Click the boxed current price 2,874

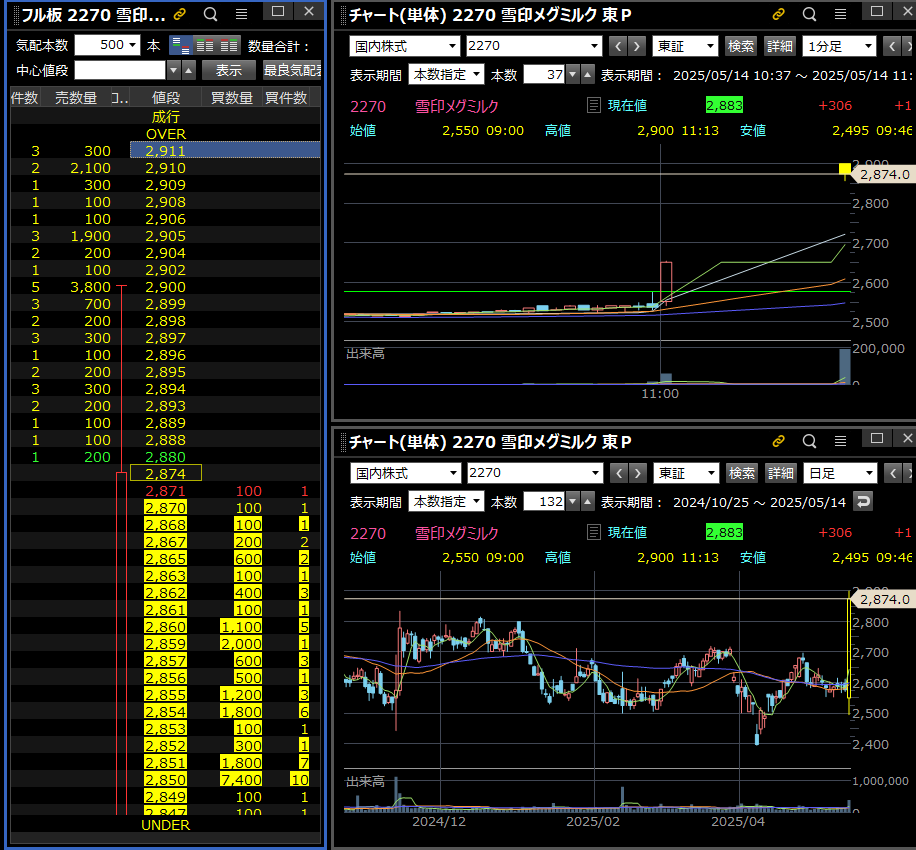click(x=165, y=473)
